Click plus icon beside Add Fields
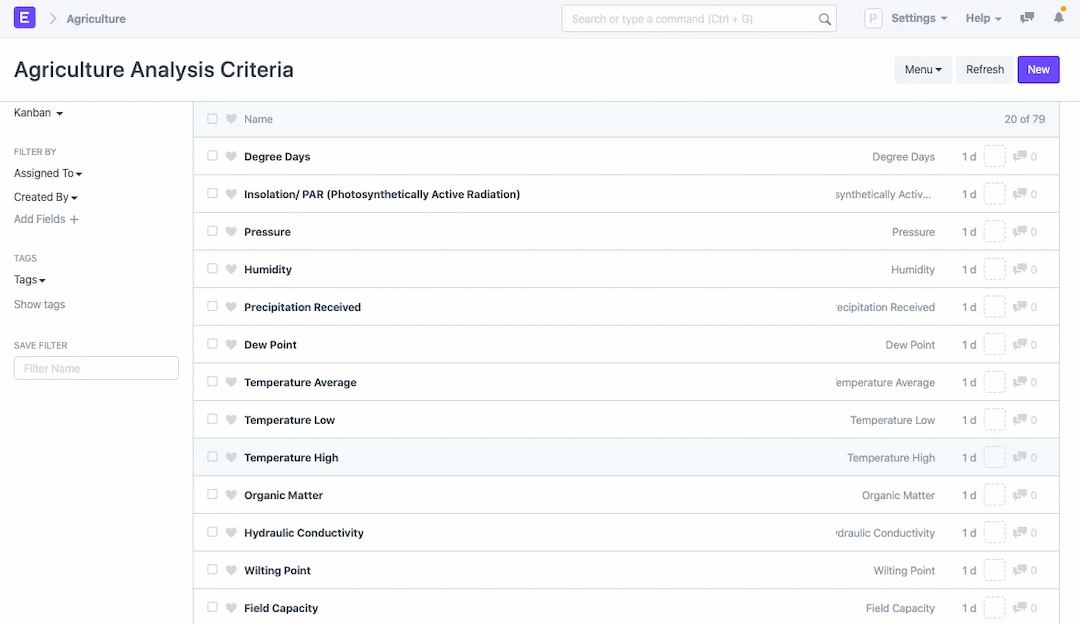Image resolution: width=1080 pixels, height=624 pixels. [x=74, y=219]
